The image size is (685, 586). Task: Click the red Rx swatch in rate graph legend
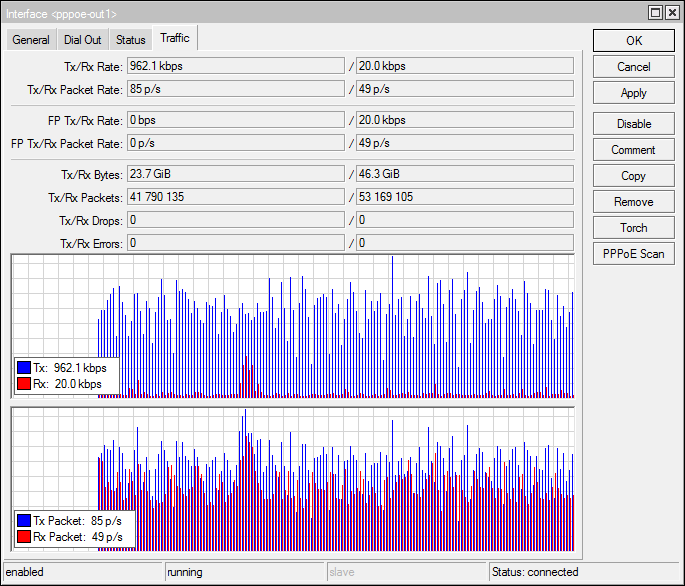coord(24,384)
